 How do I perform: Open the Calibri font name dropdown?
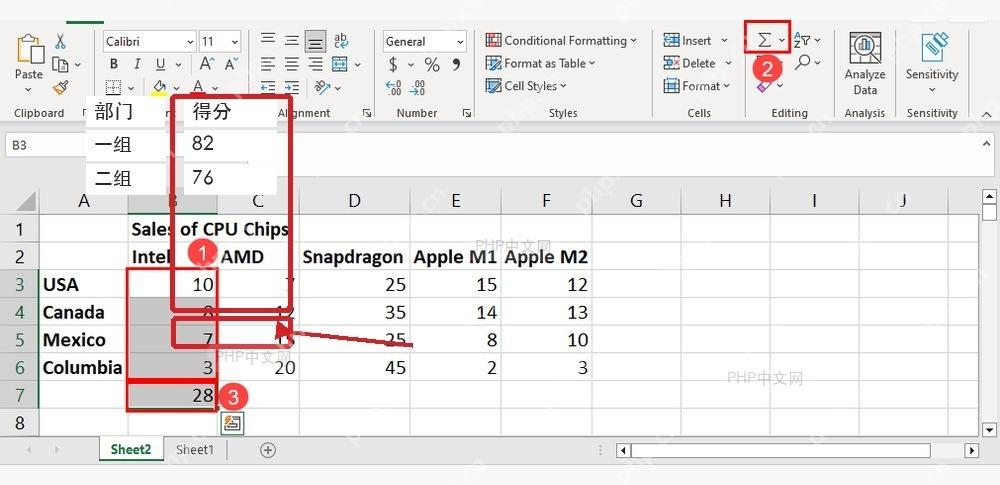pos(190,42)
